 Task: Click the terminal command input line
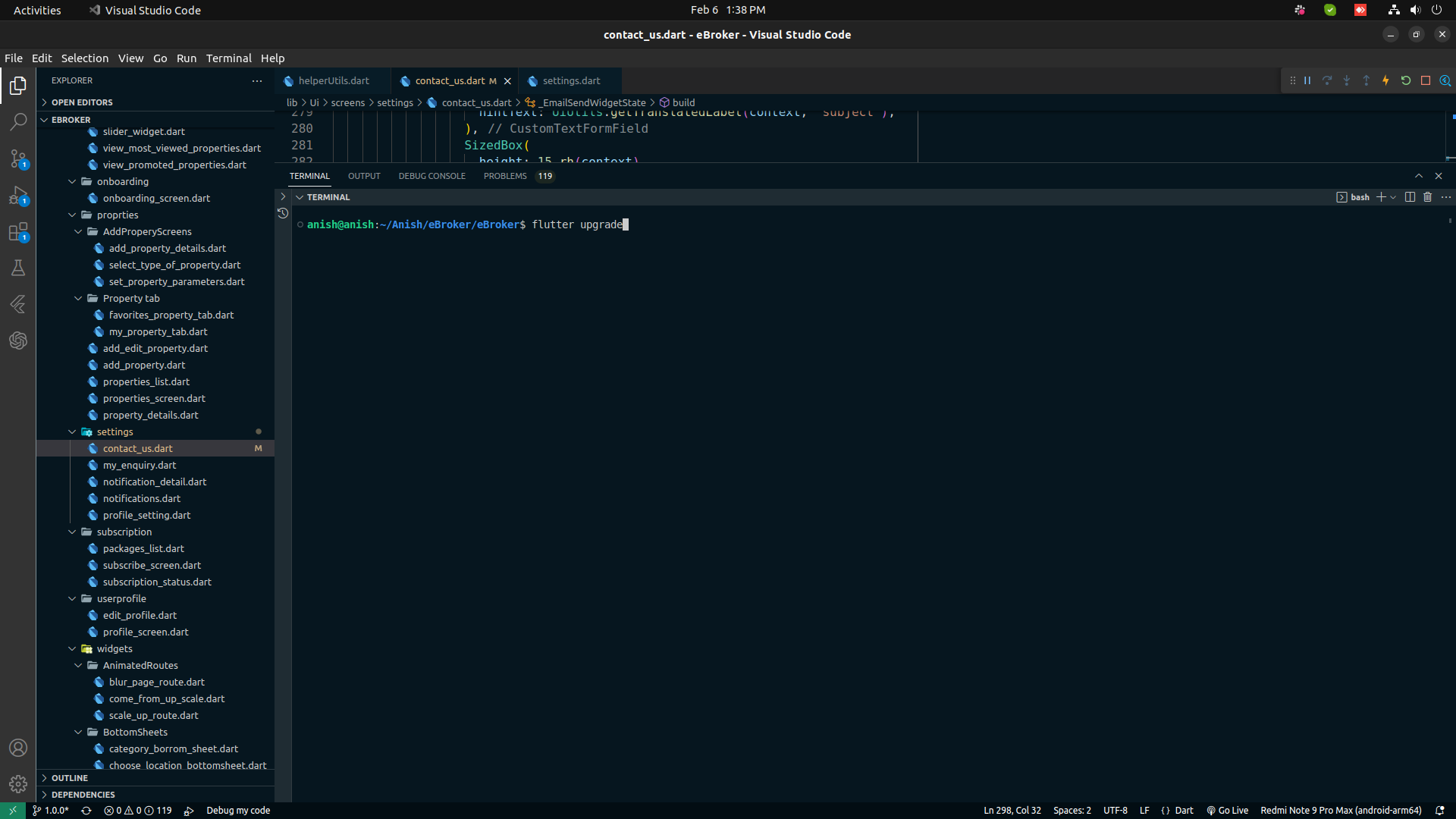coord(871,224)
